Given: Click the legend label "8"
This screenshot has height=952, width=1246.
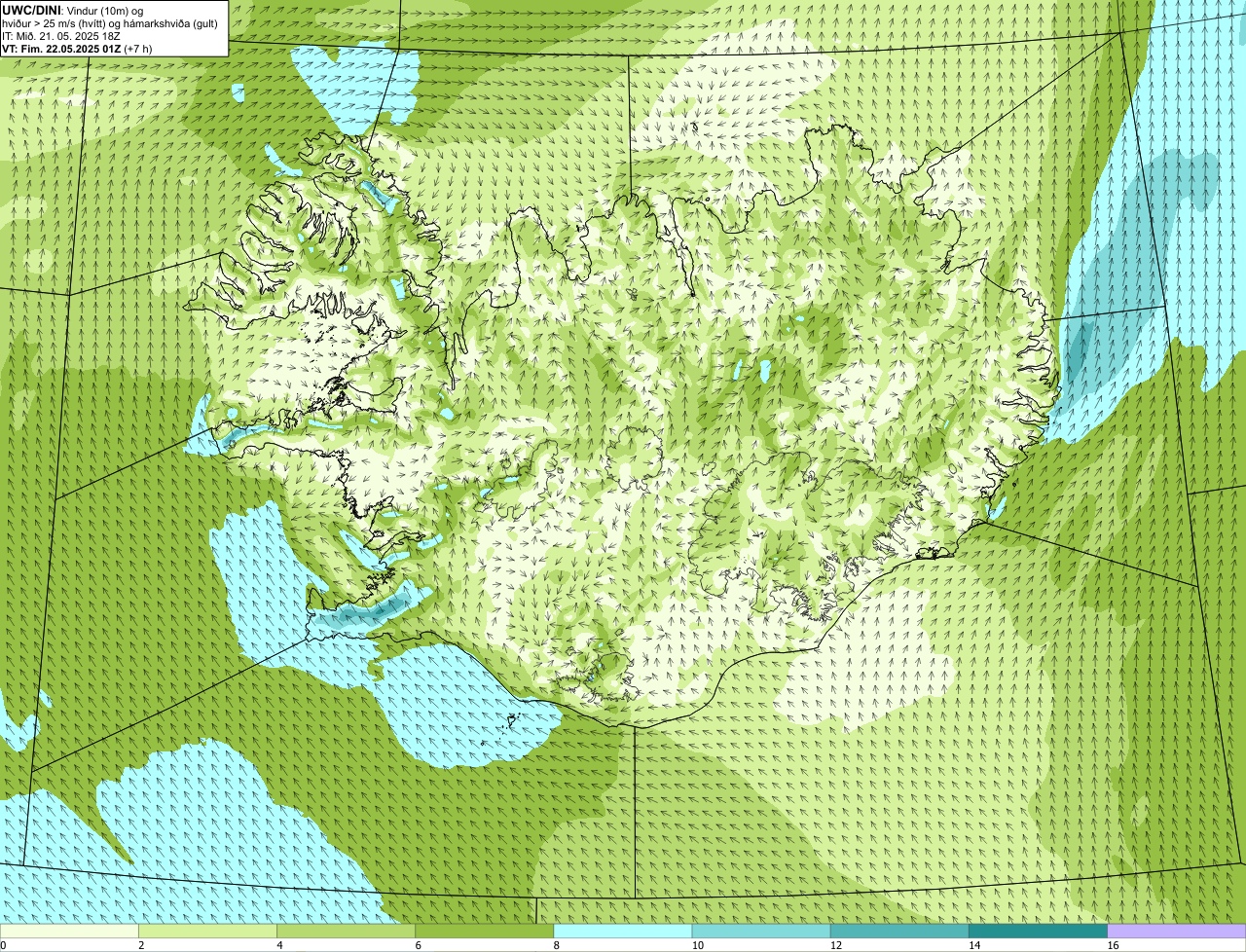Looking at the screenshot, I should click(x=556, y=945).
